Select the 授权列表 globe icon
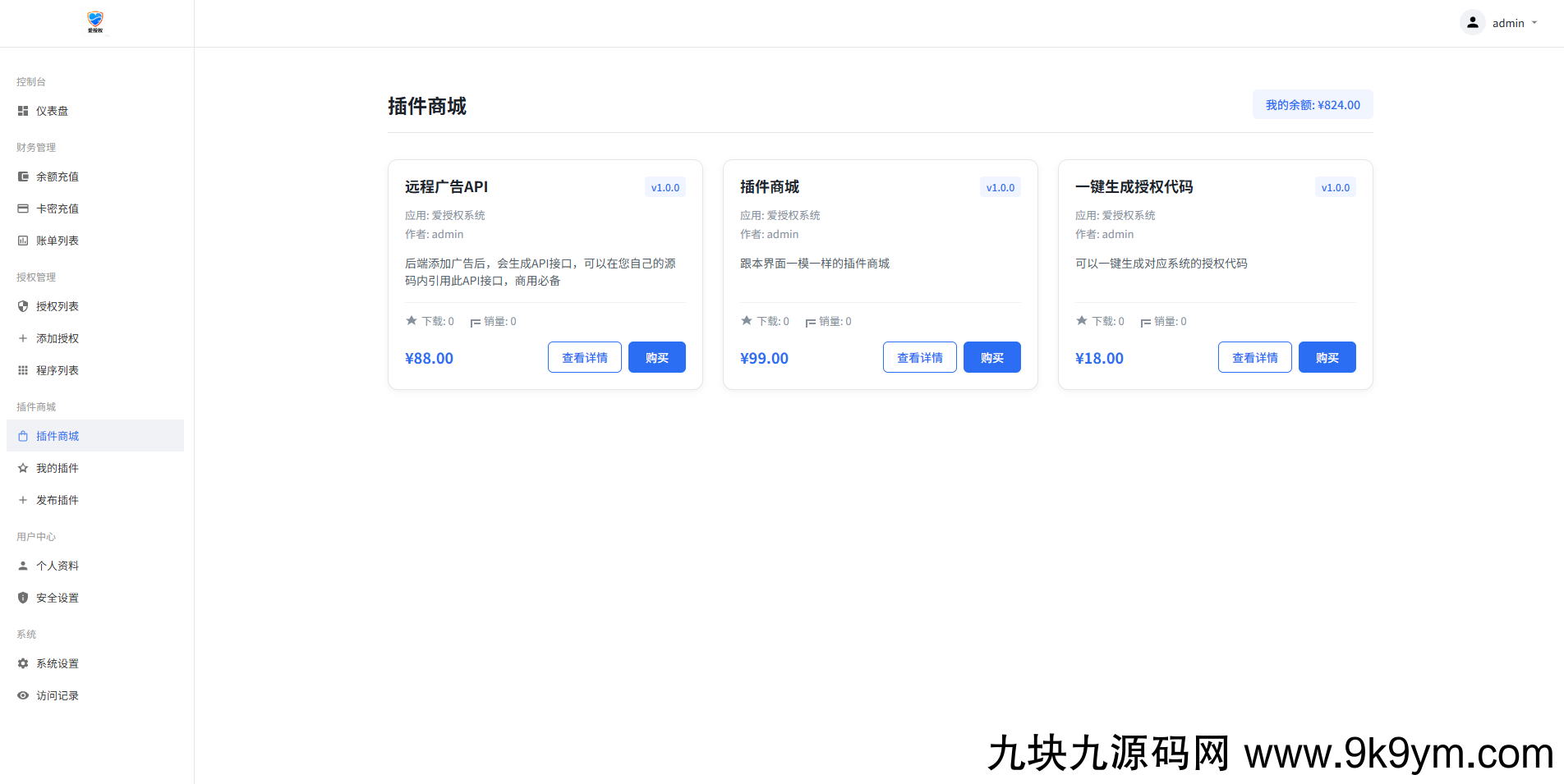Image resolution: width=1564 pixels, height=784 pixels. (22, 305)
